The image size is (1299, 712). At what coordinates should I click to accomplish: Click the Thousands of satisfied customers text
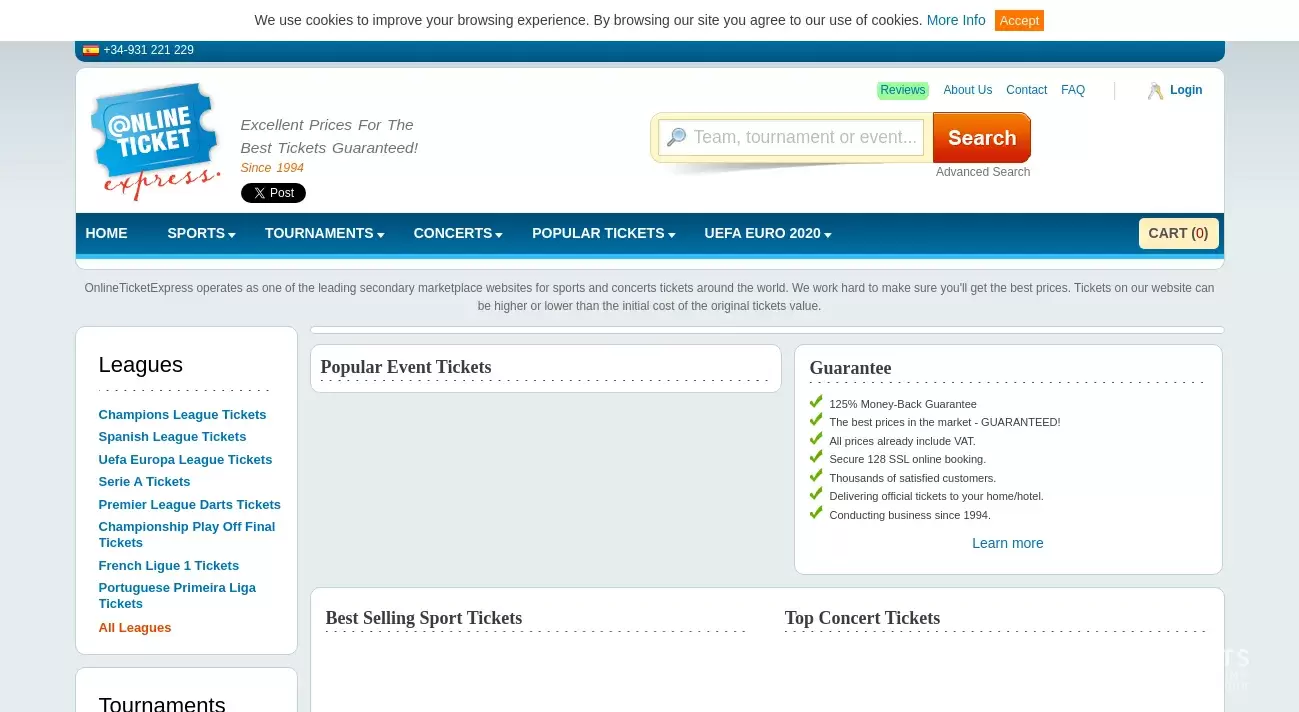click(x=913, y=478)
